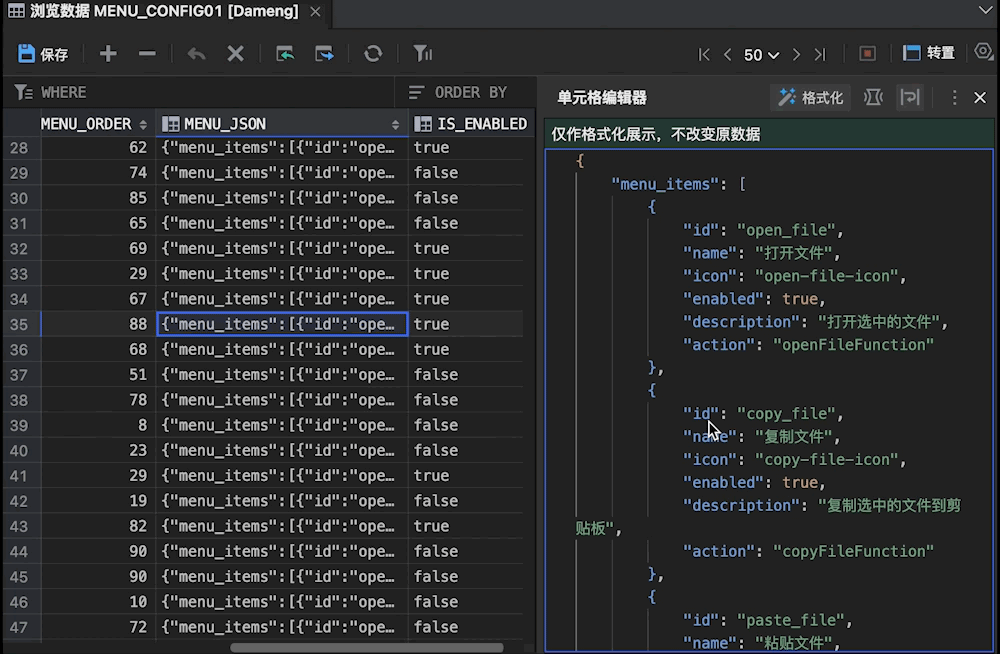Close the 单元格编辑器 panel
Screen dimensions: 1000x654
980,98
